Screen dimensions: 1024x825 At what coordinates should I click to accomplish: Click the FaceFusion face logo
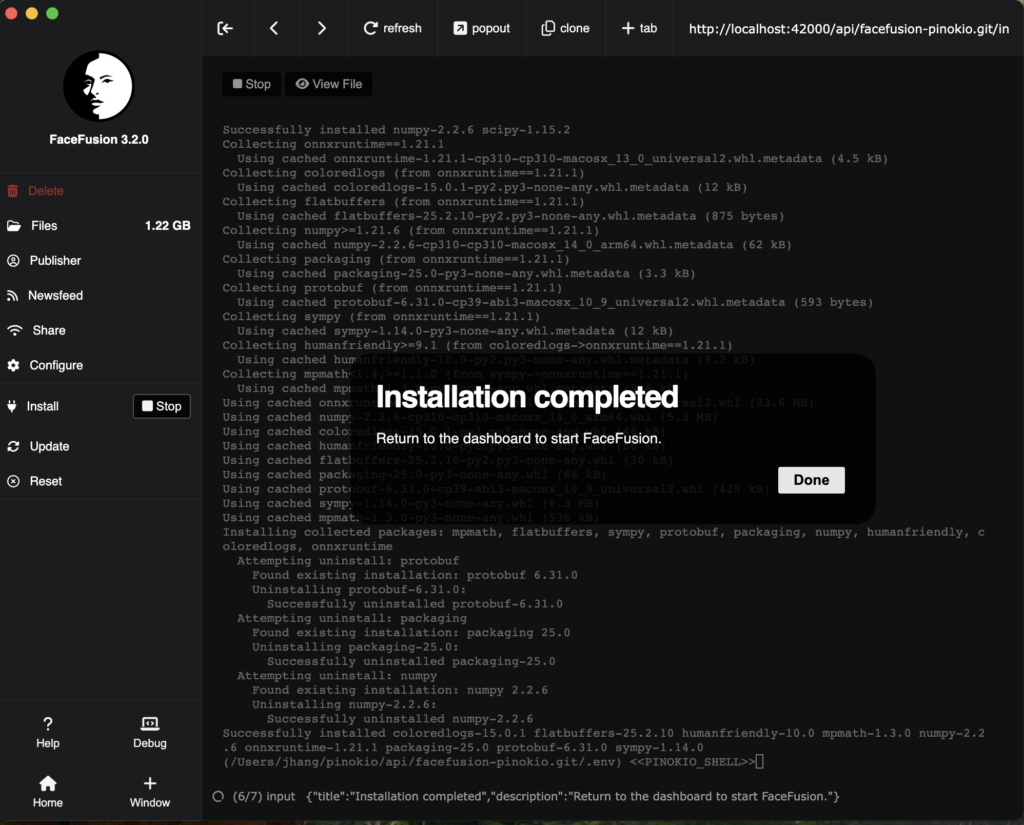click(x=99, y=86)
